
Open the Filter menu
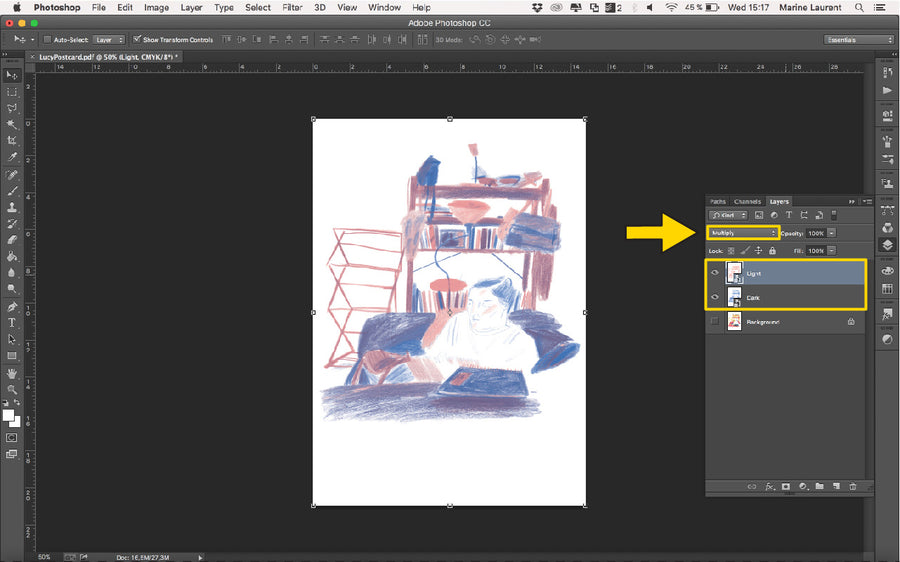click(x=292, y=7)
